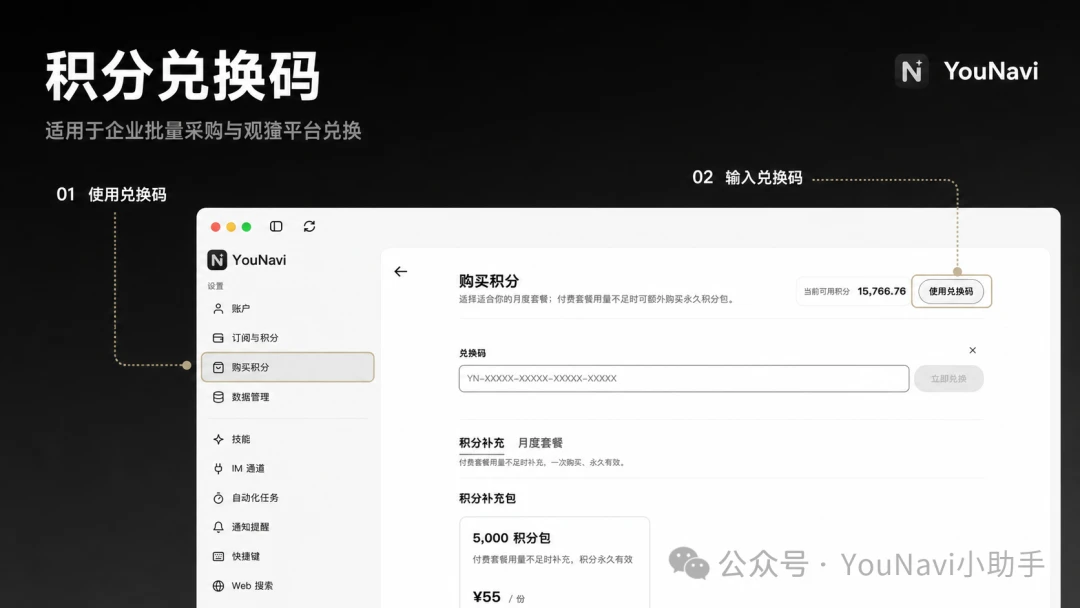Select the 5,000 积分包 card

pos(554,562)
